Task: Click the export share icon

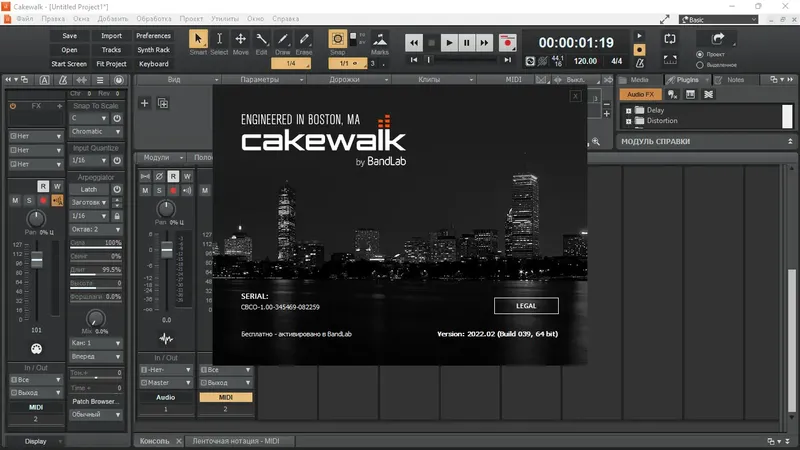Action: click(x=718, y=38)
